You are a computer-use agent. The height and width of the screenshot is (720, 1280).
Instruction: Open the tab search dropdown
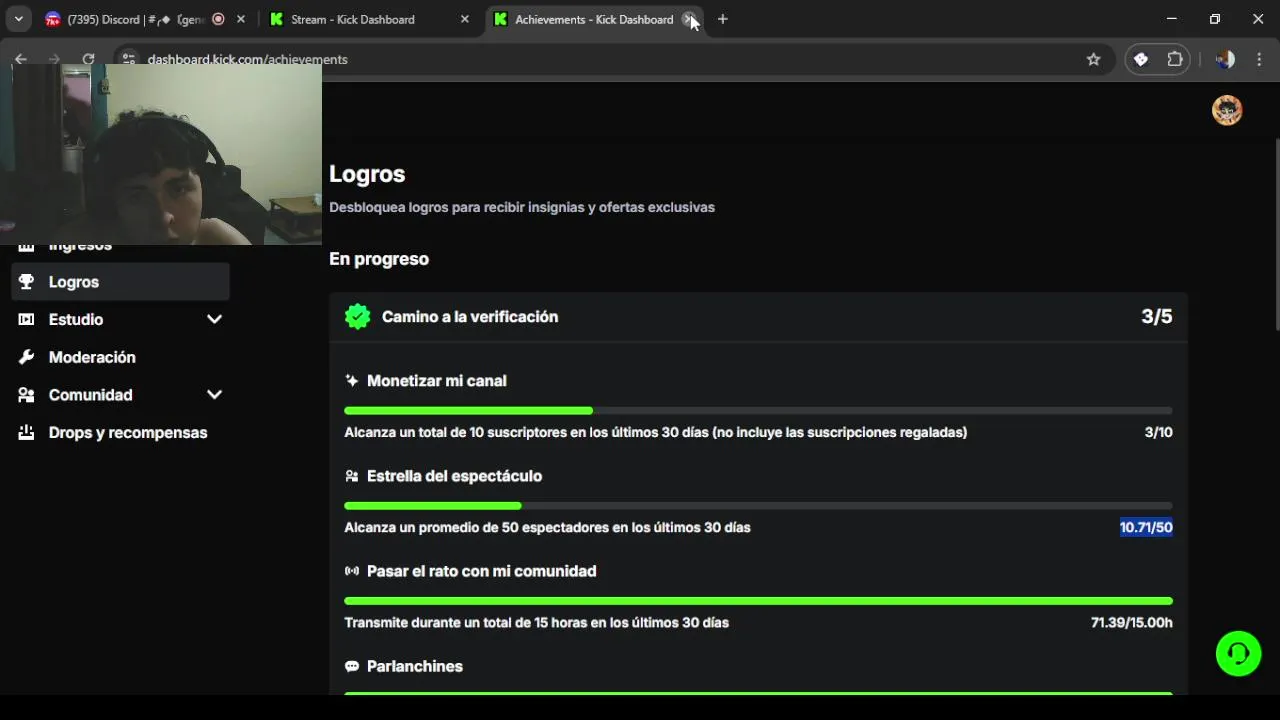pyautogui.click(x=18, y=19)
